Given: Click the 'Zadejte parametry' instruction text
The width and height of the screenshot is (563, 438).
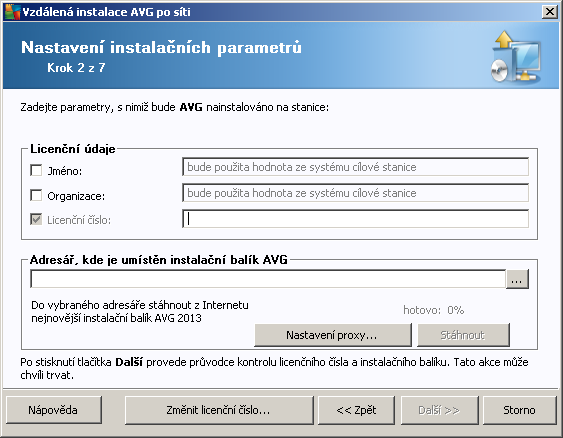Looking at the screenshot, I should click(175, 107).
